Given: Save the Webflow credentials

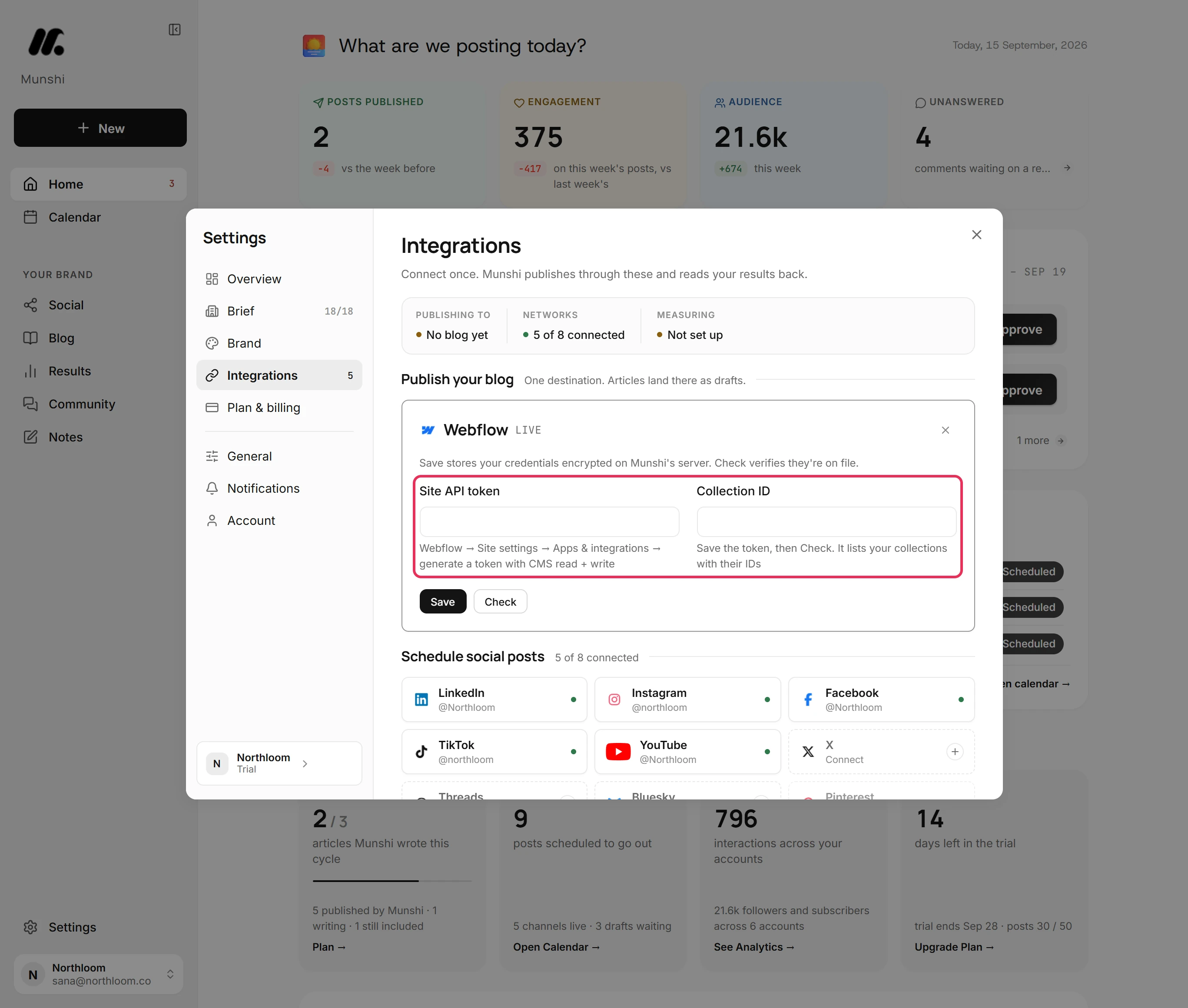Looking at the screenshot, I should click(x=443, y=602).
